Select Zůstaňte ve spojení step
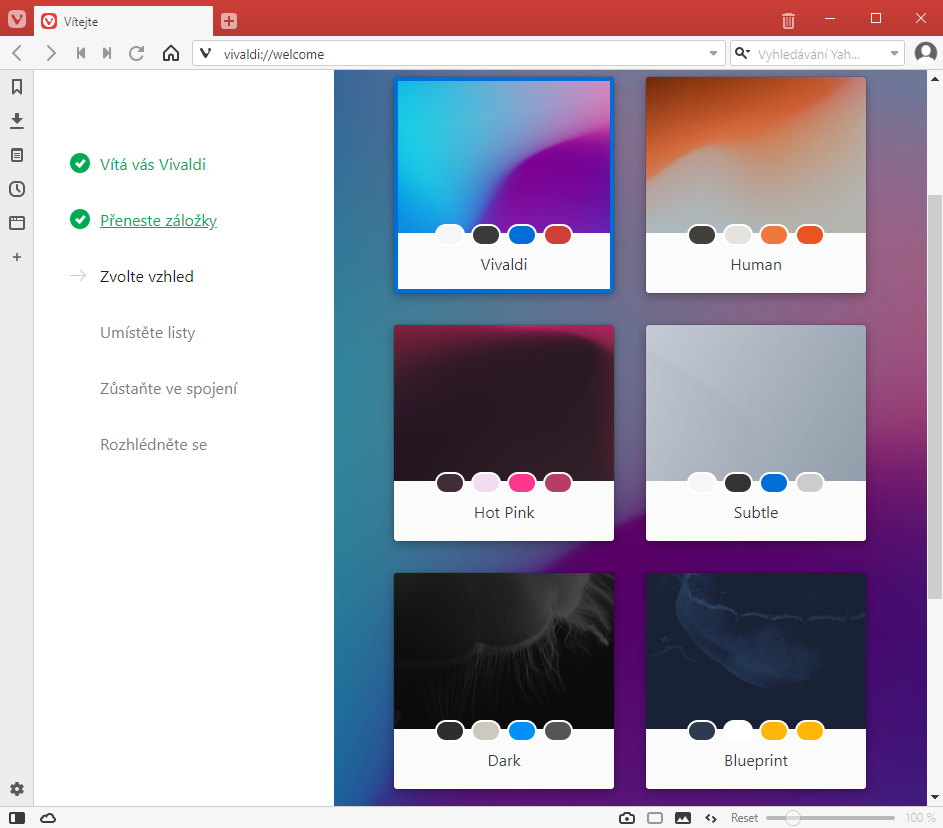 [168, 388]
